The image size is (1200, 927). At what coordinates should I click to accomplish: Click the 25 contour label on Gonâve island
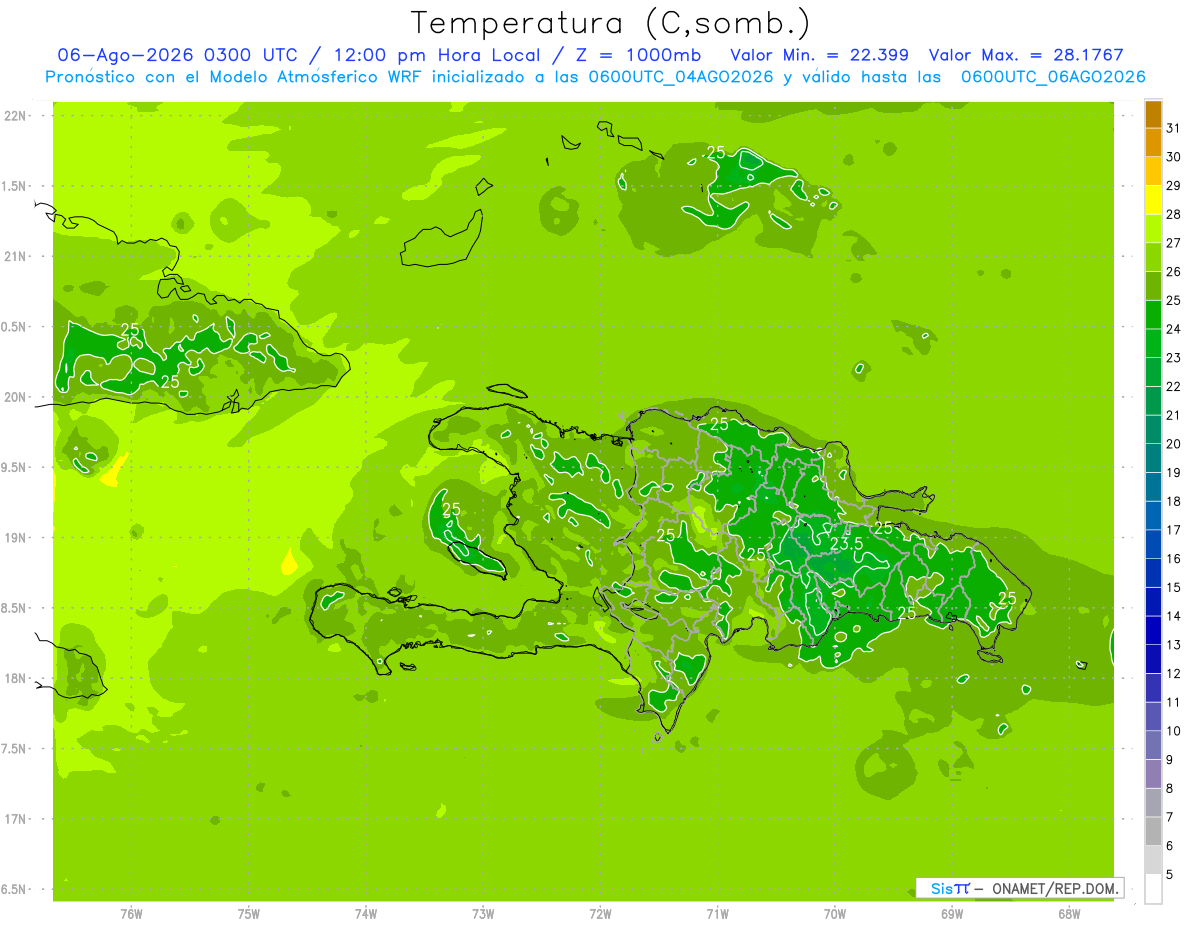[451, 509]
